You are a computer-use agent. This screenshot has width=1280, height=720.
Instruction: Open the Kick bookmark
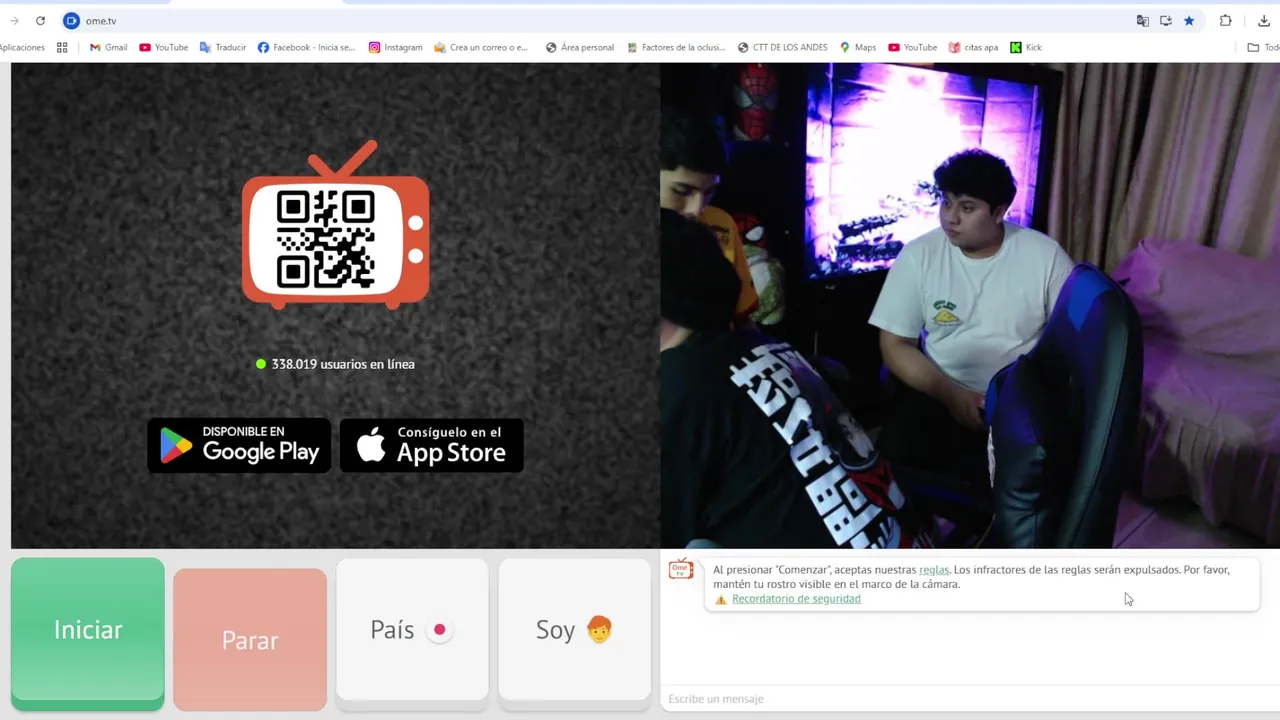tap(1026, 47)
